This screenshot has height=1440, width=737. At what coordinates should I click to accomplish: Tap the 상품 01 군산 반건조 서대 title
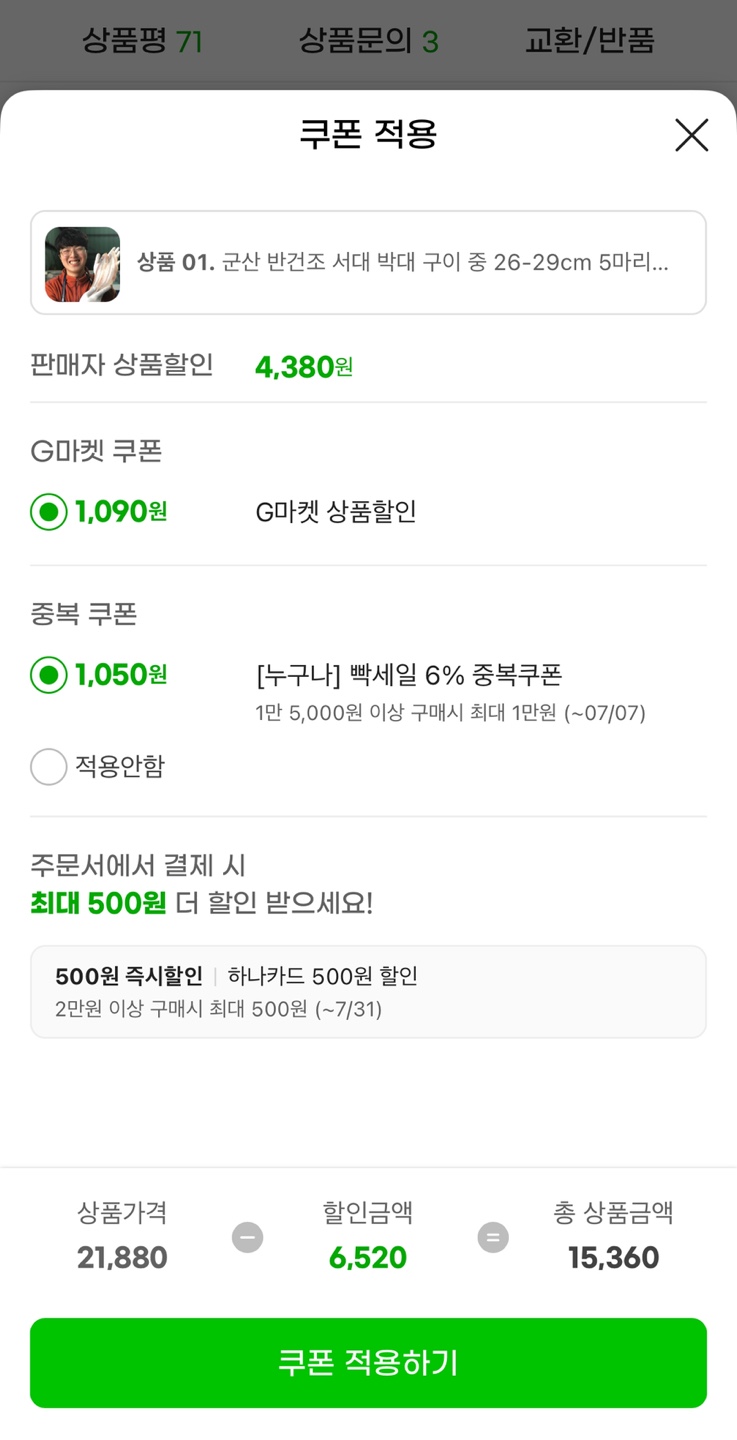click(x=402, y=264)
